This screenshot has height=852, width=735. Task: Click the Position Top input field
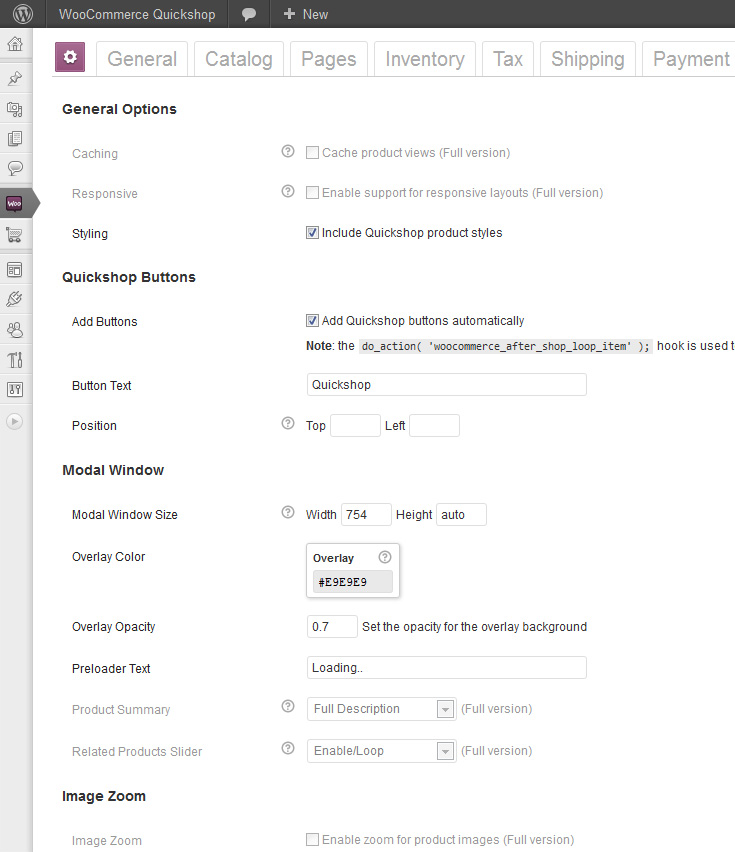click(x=355, y=425)
